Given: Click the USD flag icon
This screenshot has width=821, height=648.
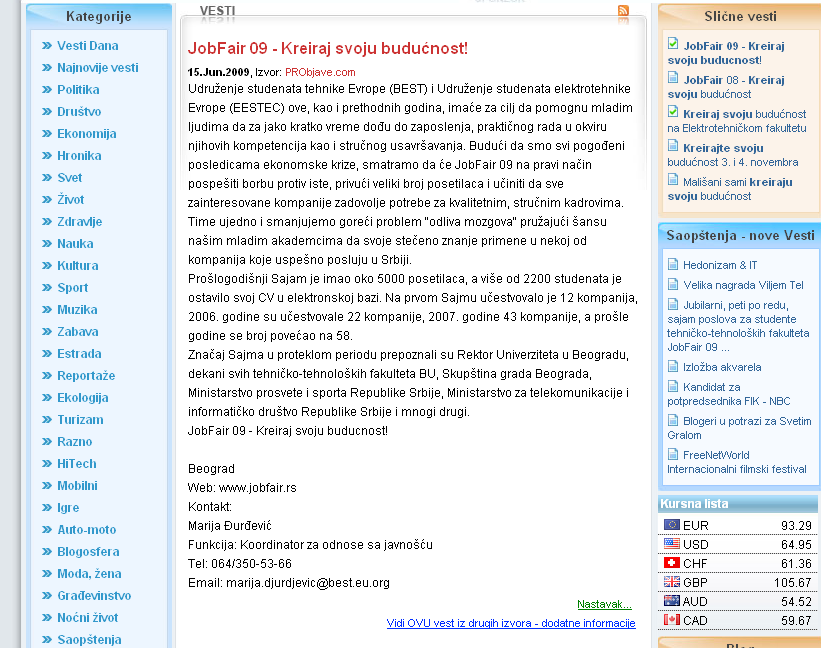Looking at the screenshot, I should click(671, 544).
